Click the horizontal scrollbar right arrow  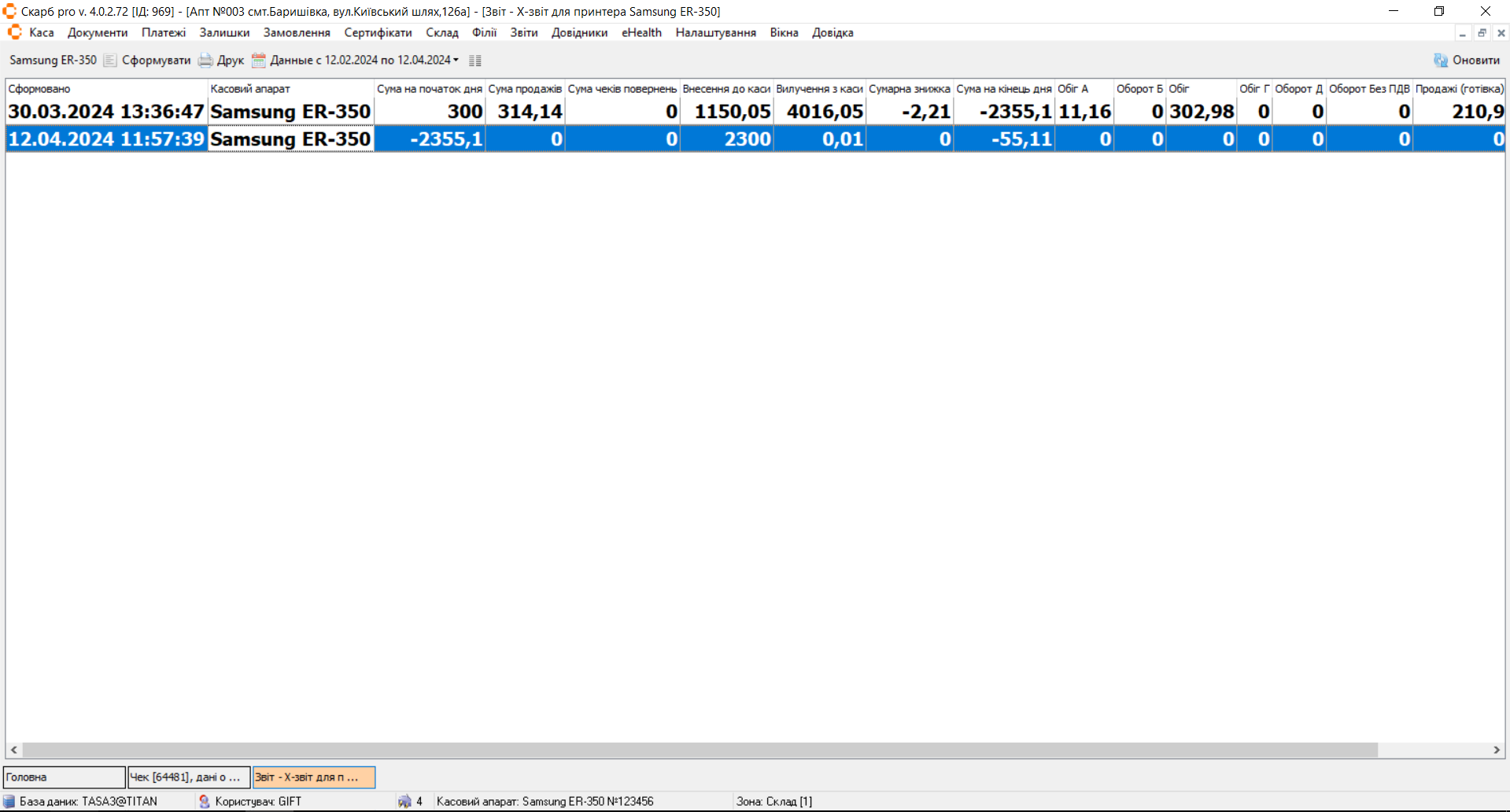point(1497,750)
